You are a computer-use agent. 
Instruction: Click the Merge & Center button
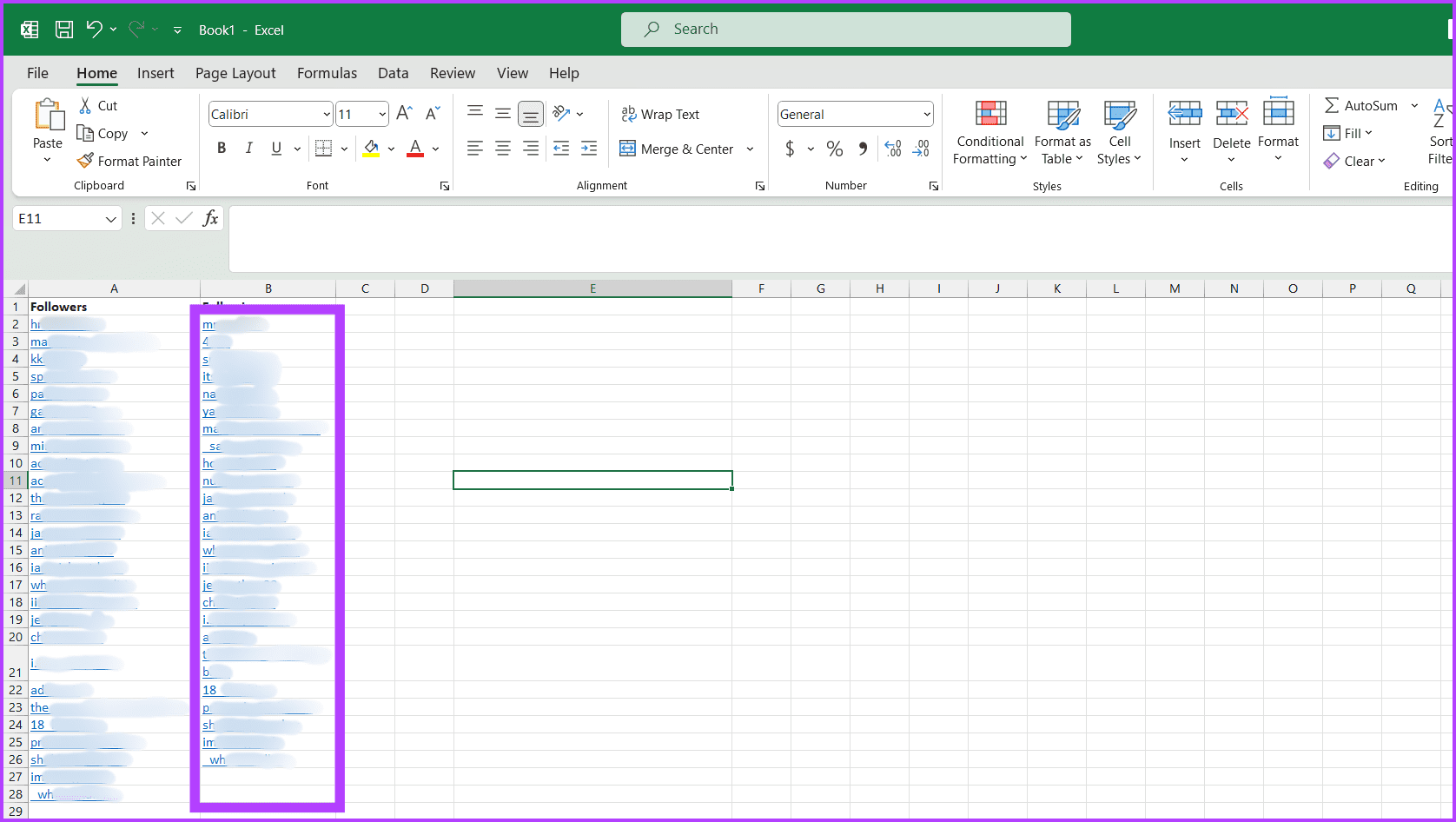click(x=678, y=149)
